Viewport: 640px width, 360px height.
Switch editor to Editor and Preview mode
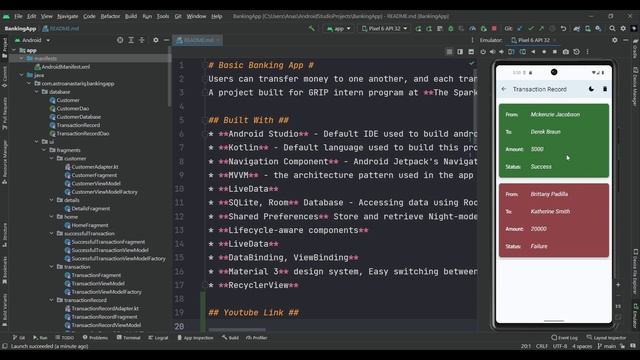(x=460, y=52)
